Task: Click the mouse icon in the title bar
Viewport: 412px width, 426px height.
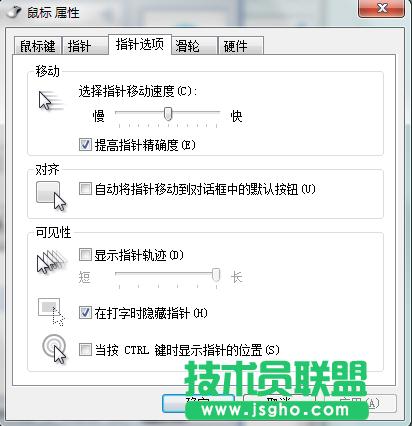Action: tap(14, 11)
